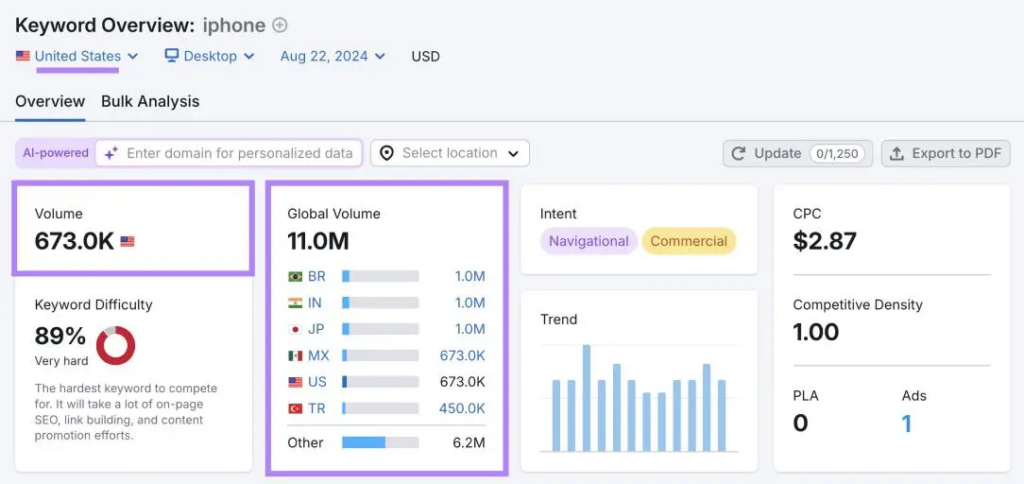1024x484 pixels.
Task: Click the 1.0M volume for JP
Action: coord(470,329)
